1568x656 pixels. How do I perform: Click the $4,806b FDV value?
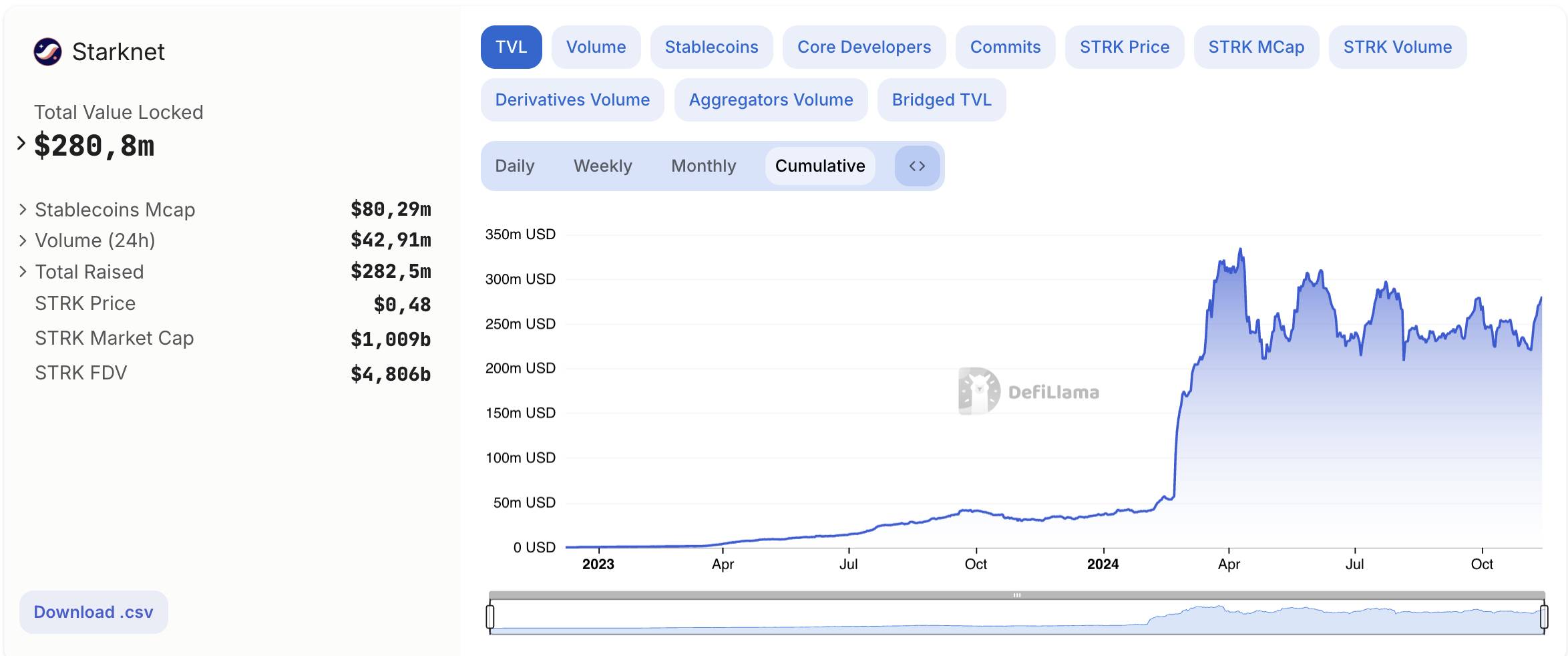391,374
